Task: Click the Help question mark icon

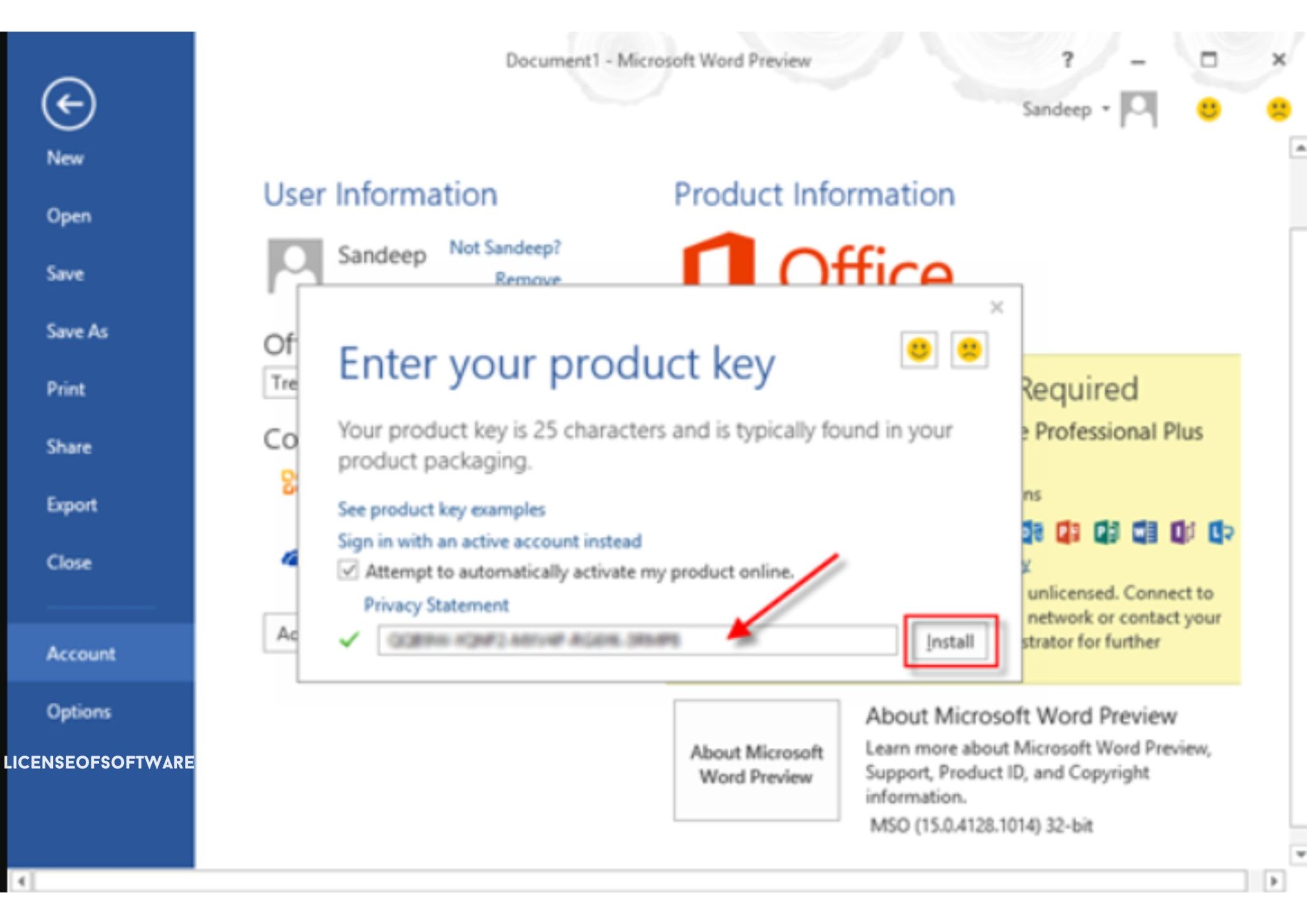Action: (x=1067, y=60)
